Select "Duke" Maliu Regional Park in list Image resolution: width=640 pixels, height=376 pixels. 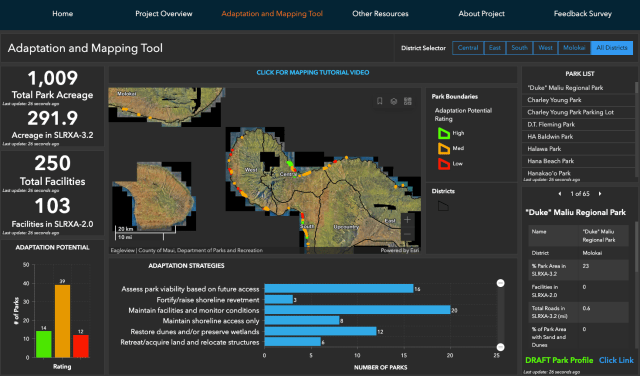click(578, 88)
